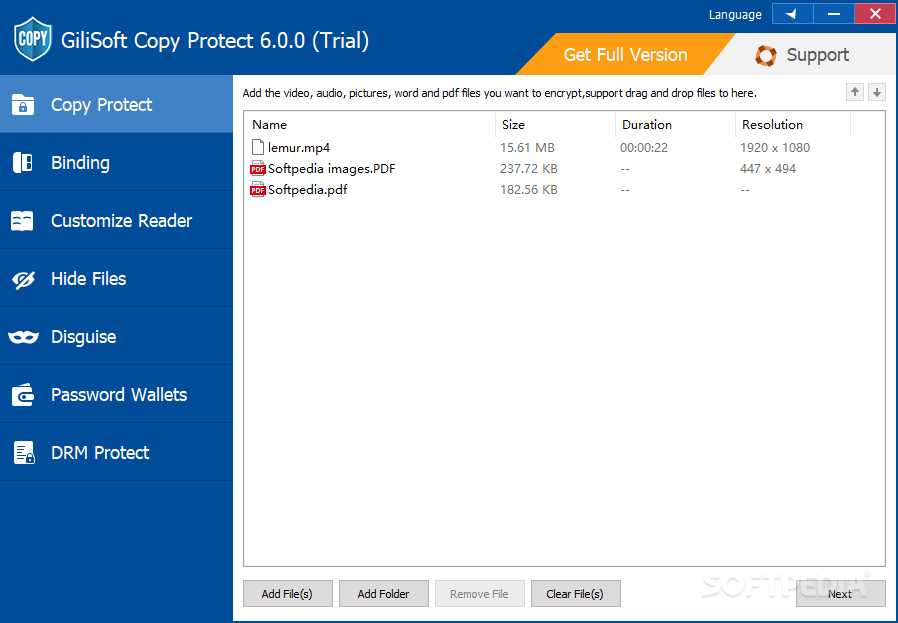Click the 447 x 494 resolution cell
The width and height of the screenshot is (898, 623).
tap(768, 169)
